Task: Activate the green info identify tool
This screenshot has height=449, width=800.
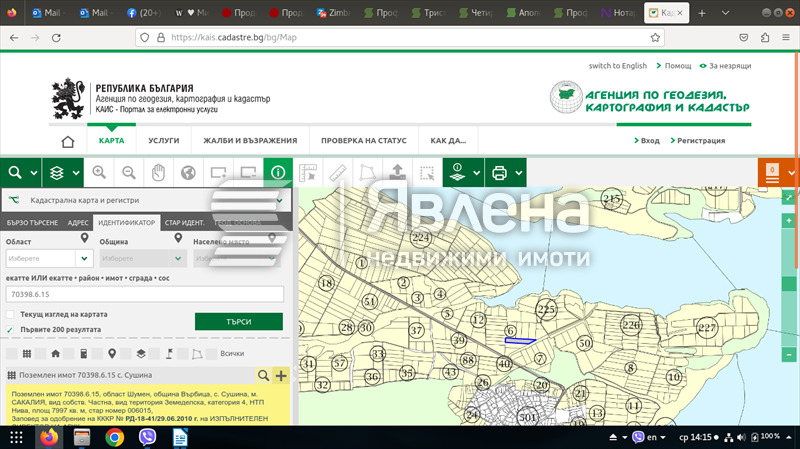Action: coord(277,172)
